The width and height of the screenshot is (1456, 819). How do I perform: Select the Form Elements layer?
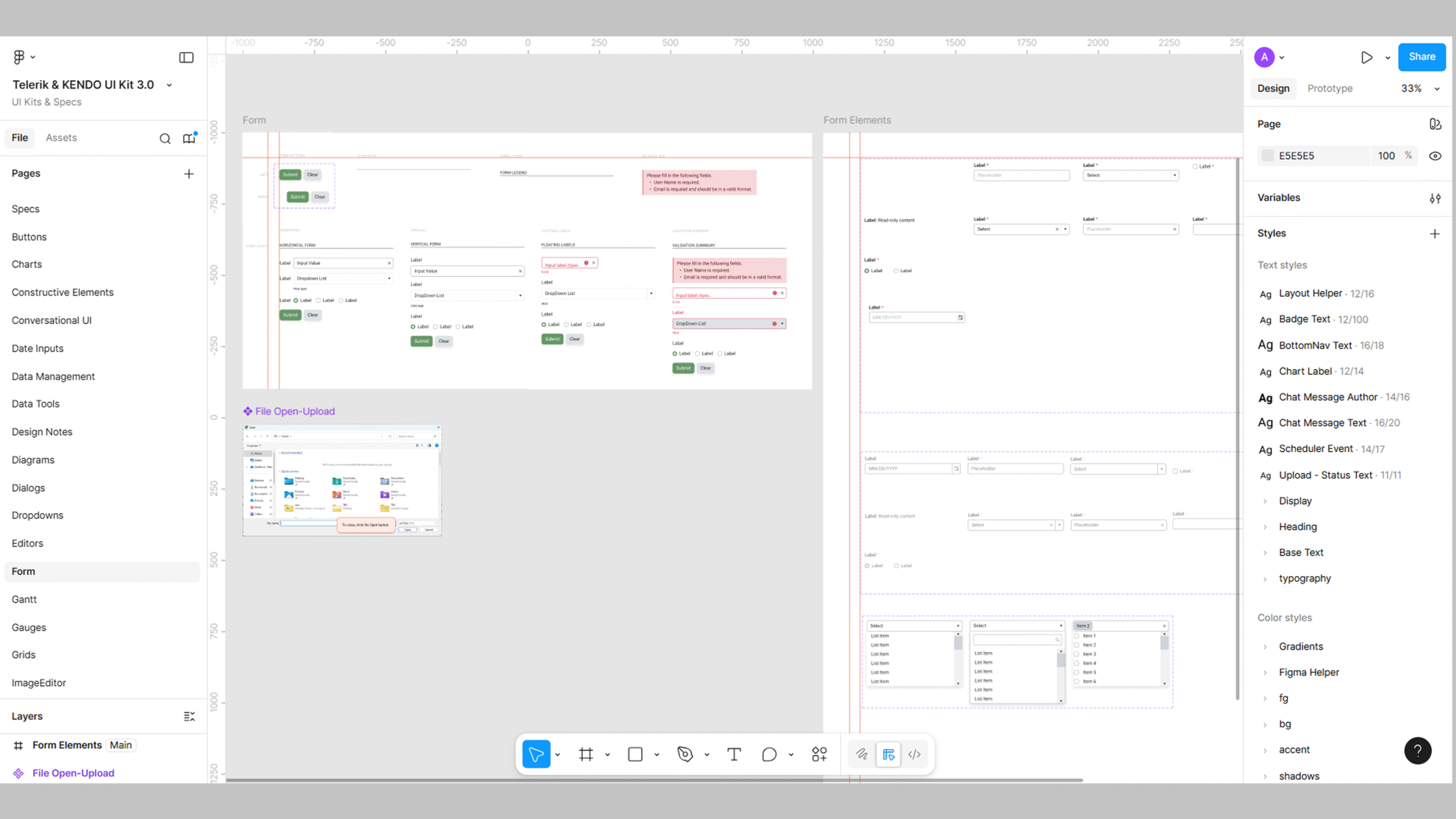coord(67,745)
